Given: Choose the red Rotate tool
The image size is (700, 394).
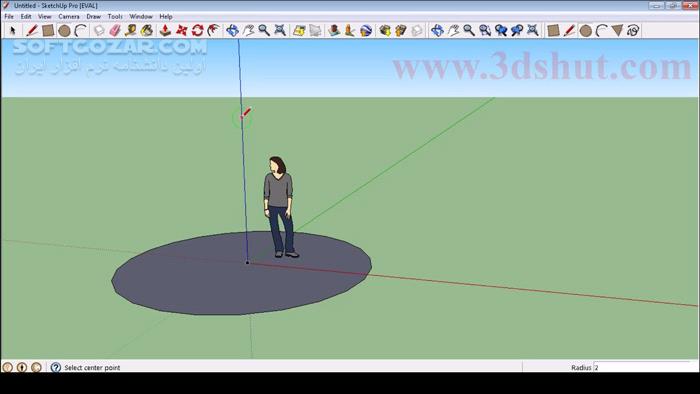Looking at the screenshot, I should (x=197, y=30).
